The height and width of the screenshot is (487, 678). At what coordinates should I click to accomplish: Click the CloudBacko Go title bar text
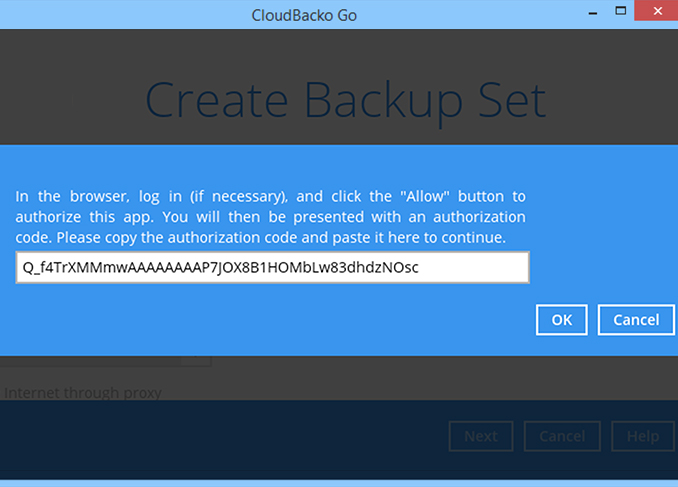[304, 16]
